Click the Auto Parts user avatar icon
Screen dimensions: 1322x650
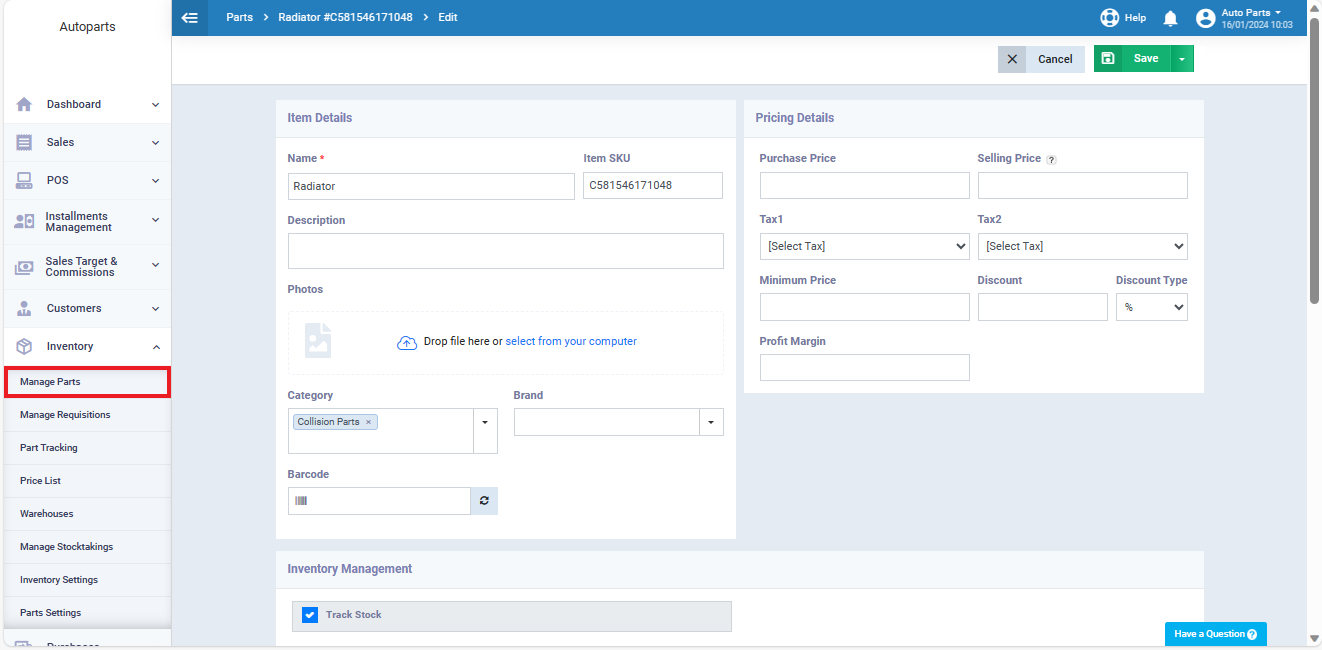point(1205,18)
